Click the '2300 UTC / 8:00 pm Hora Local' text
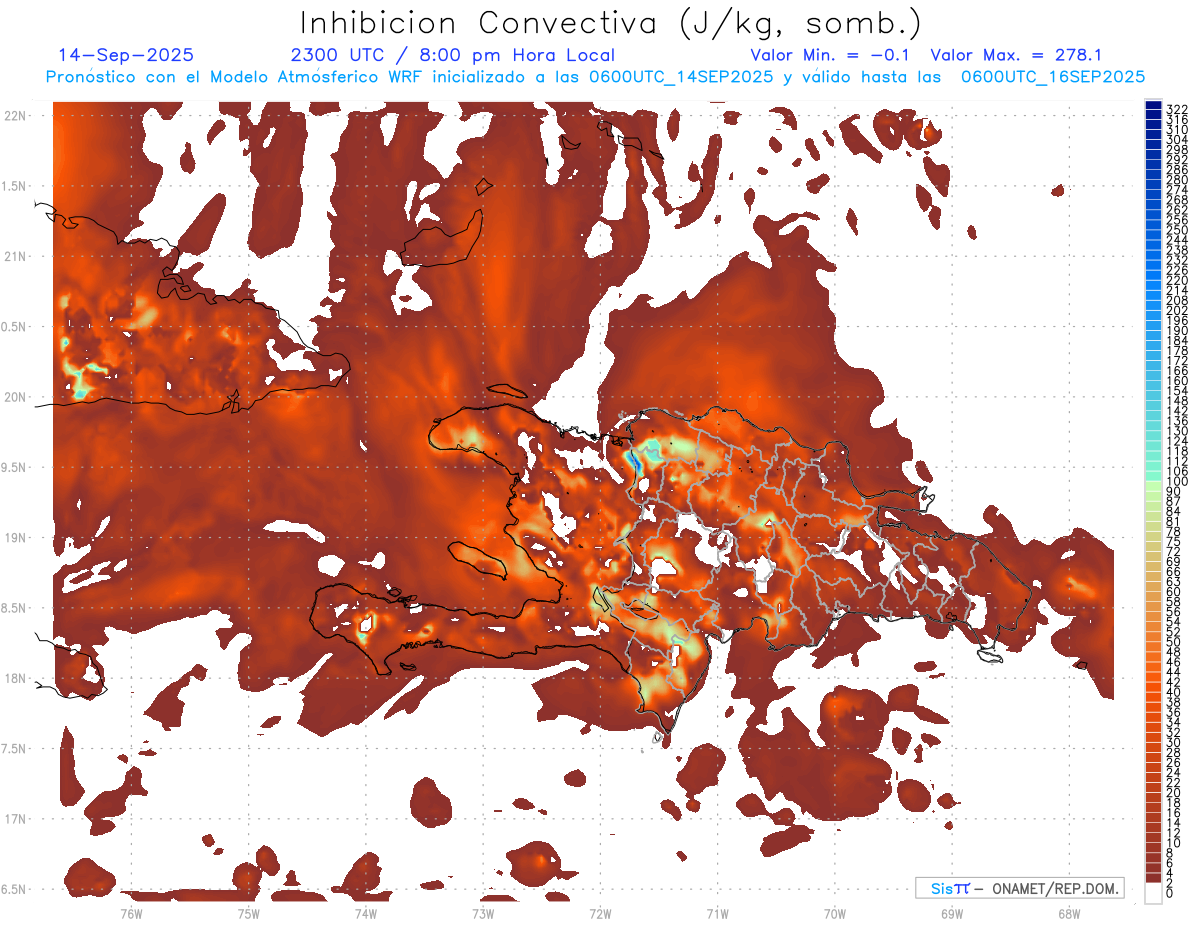The height and width of the screenshot is (927, 1200). [x=452, y=55]
